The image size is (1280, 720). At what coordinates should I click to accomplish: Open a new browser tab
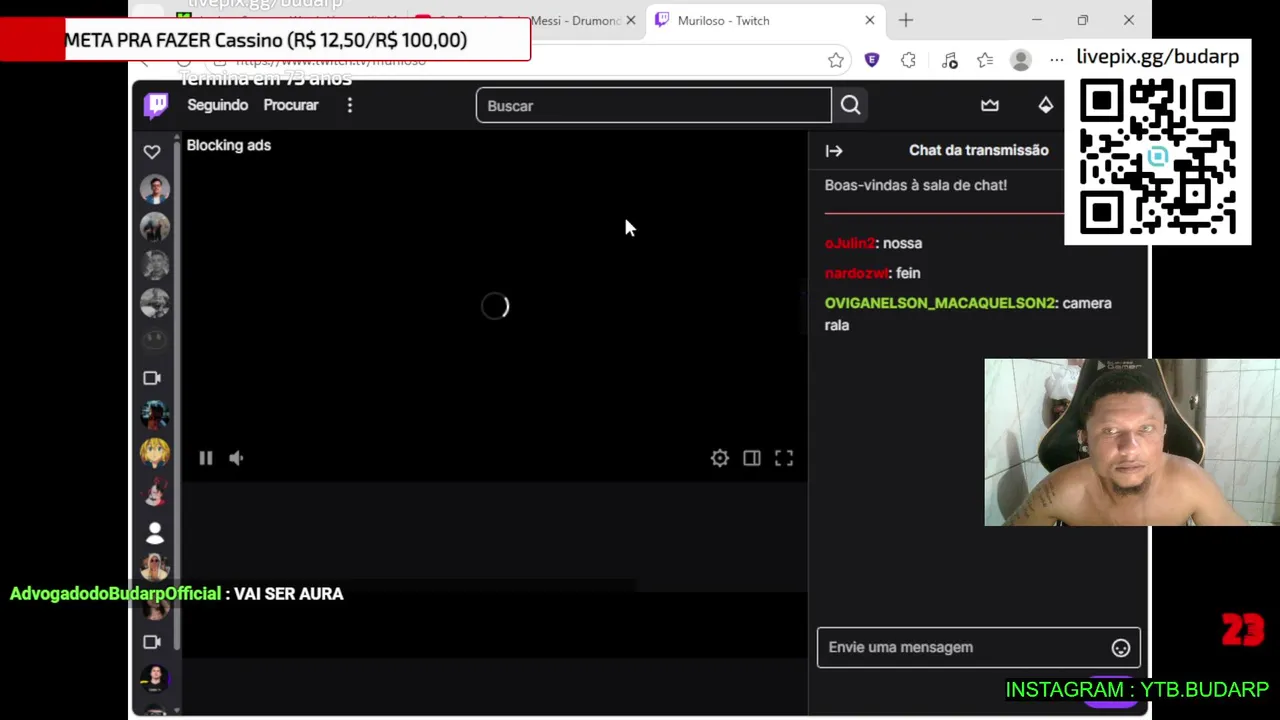tap(906, 20)
